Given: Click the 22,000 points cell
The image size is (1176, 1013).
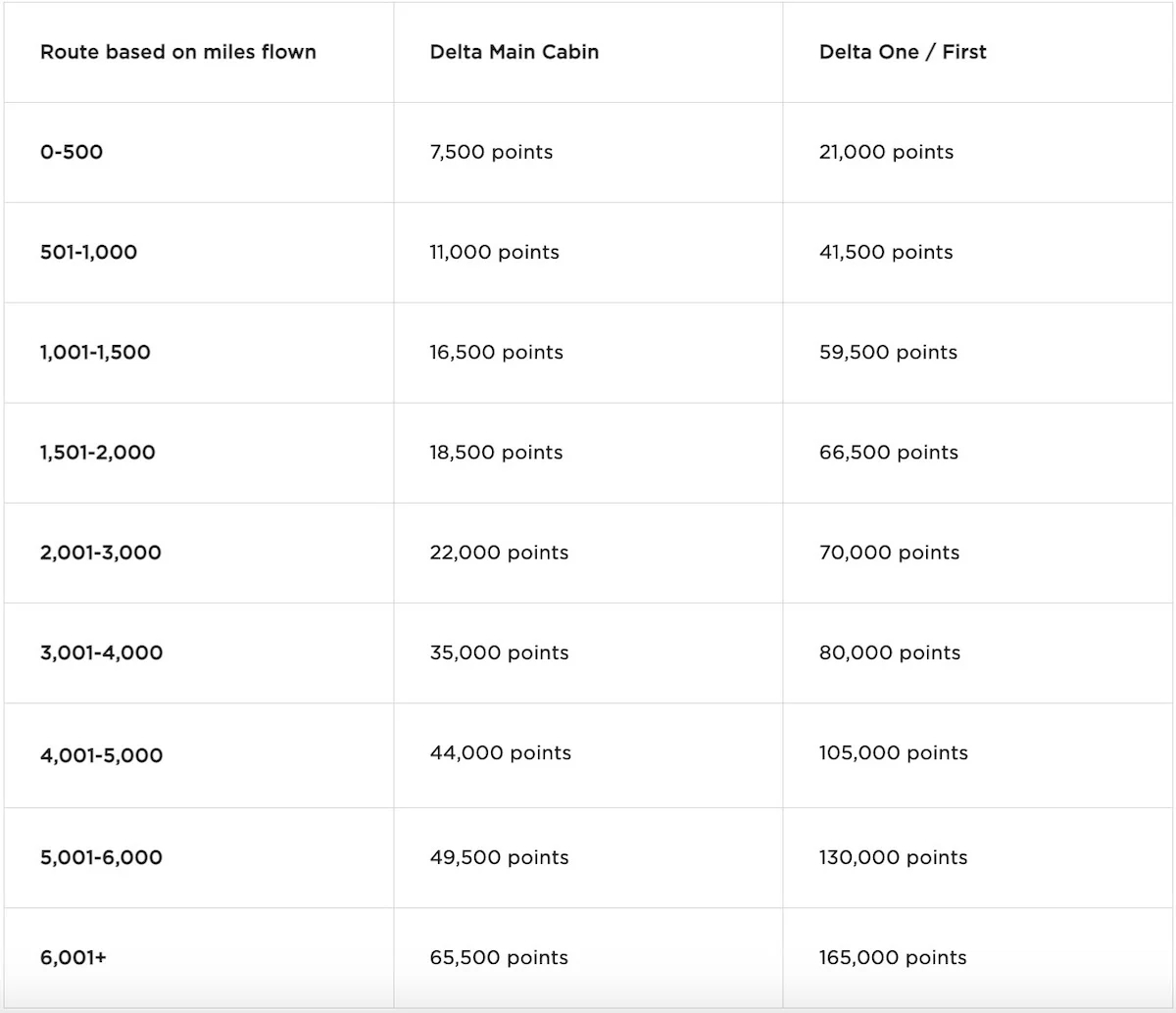Looking at the screenshot, I should (499, 553).
